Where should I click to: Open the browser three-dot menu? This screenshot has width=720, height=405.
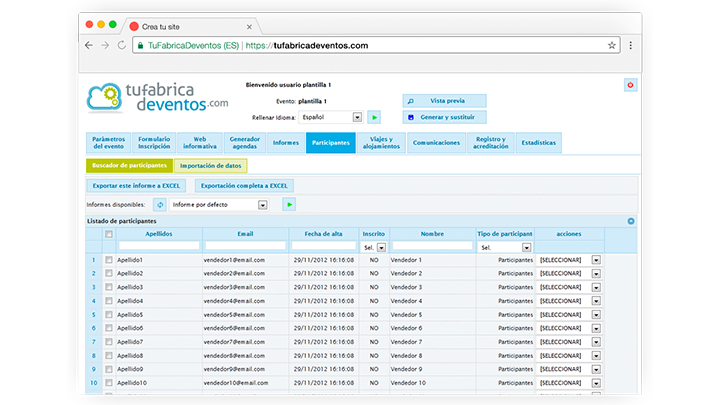pyautogui.click(x=631, y=45)
